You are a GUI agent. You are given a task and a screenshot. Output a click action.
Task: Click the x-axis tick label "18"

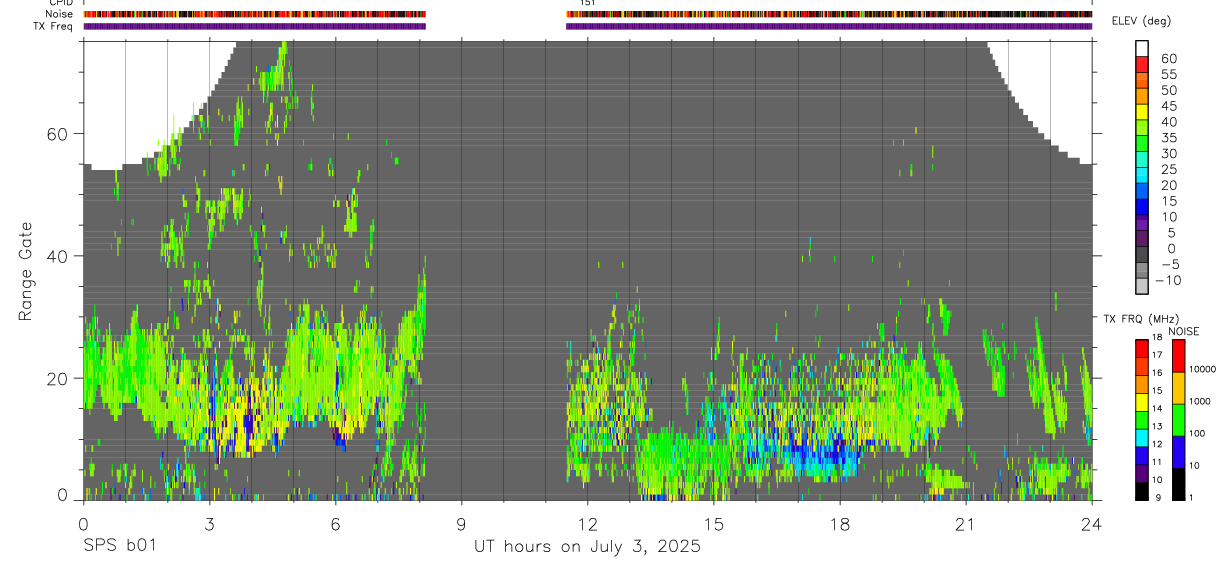[839, 523]
